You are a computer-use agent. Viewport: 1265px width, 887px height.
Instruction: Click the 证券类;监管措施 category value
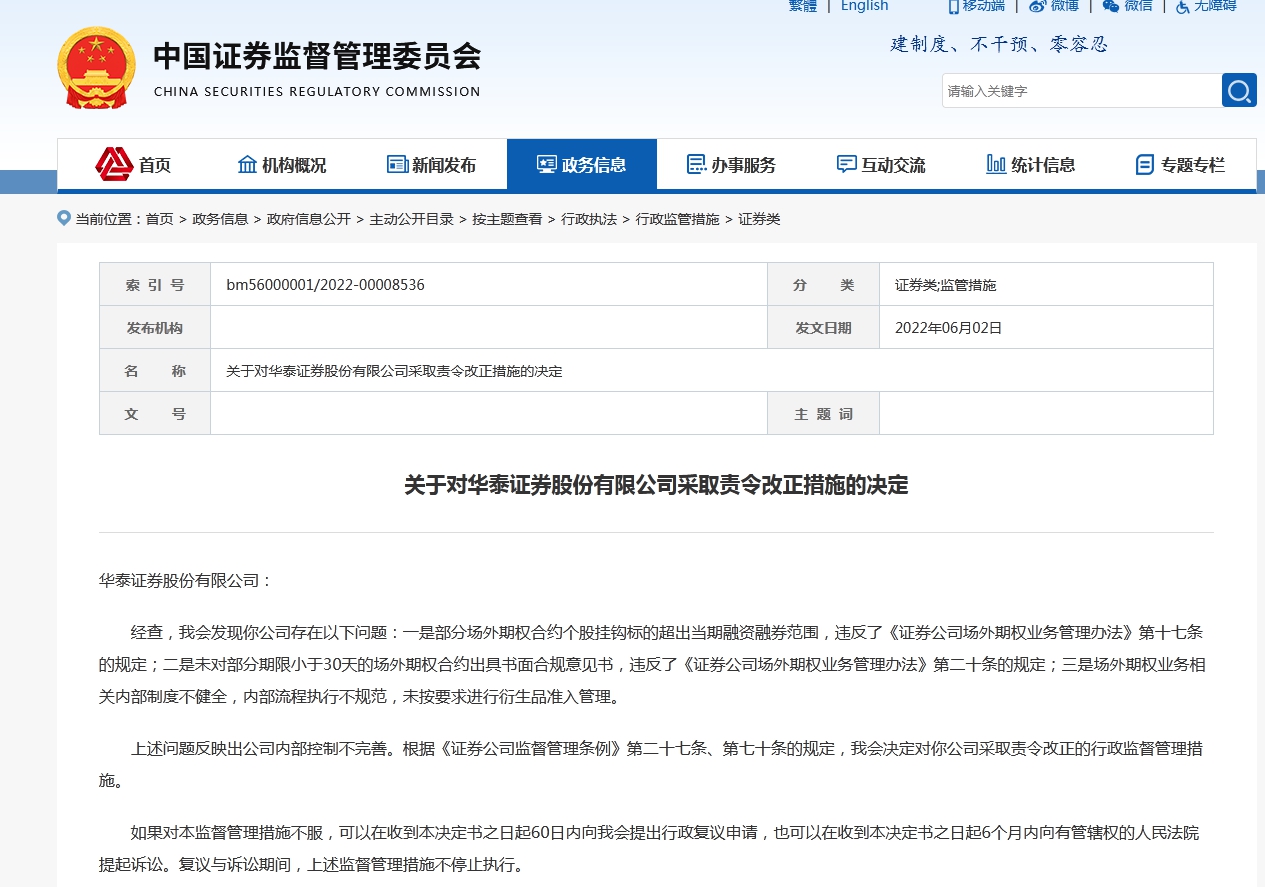tap(946, 285)
